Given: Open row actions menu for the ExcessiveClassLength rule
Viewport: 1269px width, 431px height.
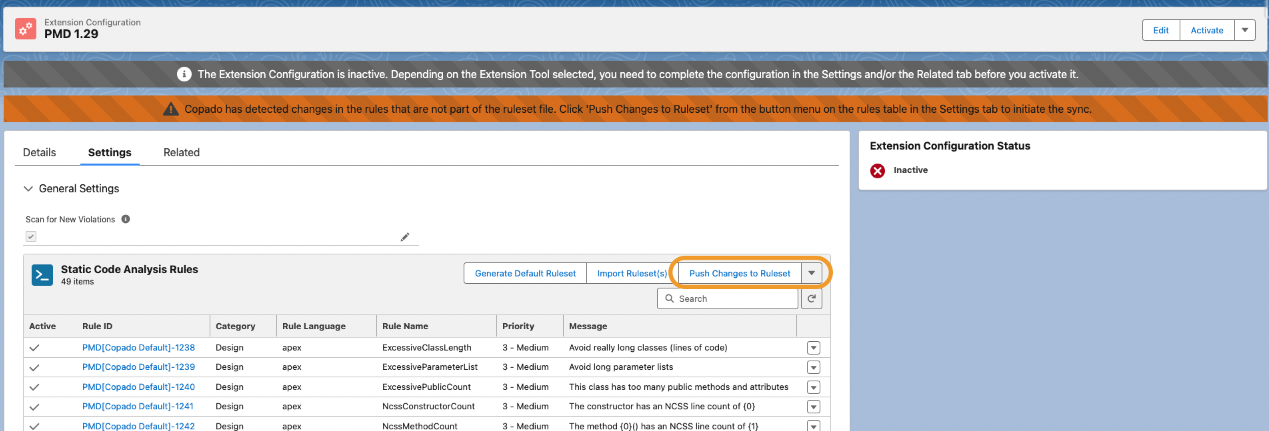Looking at the screenshot, I should coord(813,347).
